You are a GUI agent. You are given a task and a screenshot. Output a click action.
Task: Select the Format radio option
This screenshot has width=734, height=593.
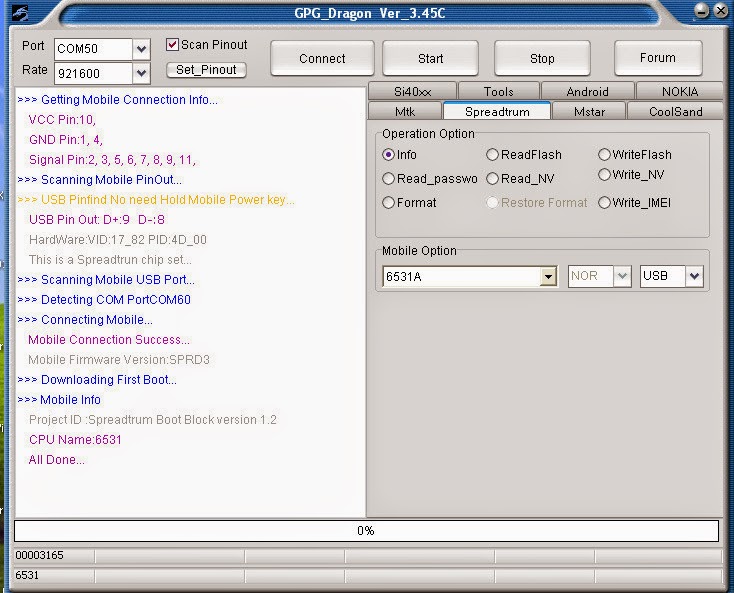(x=388, y=203)
